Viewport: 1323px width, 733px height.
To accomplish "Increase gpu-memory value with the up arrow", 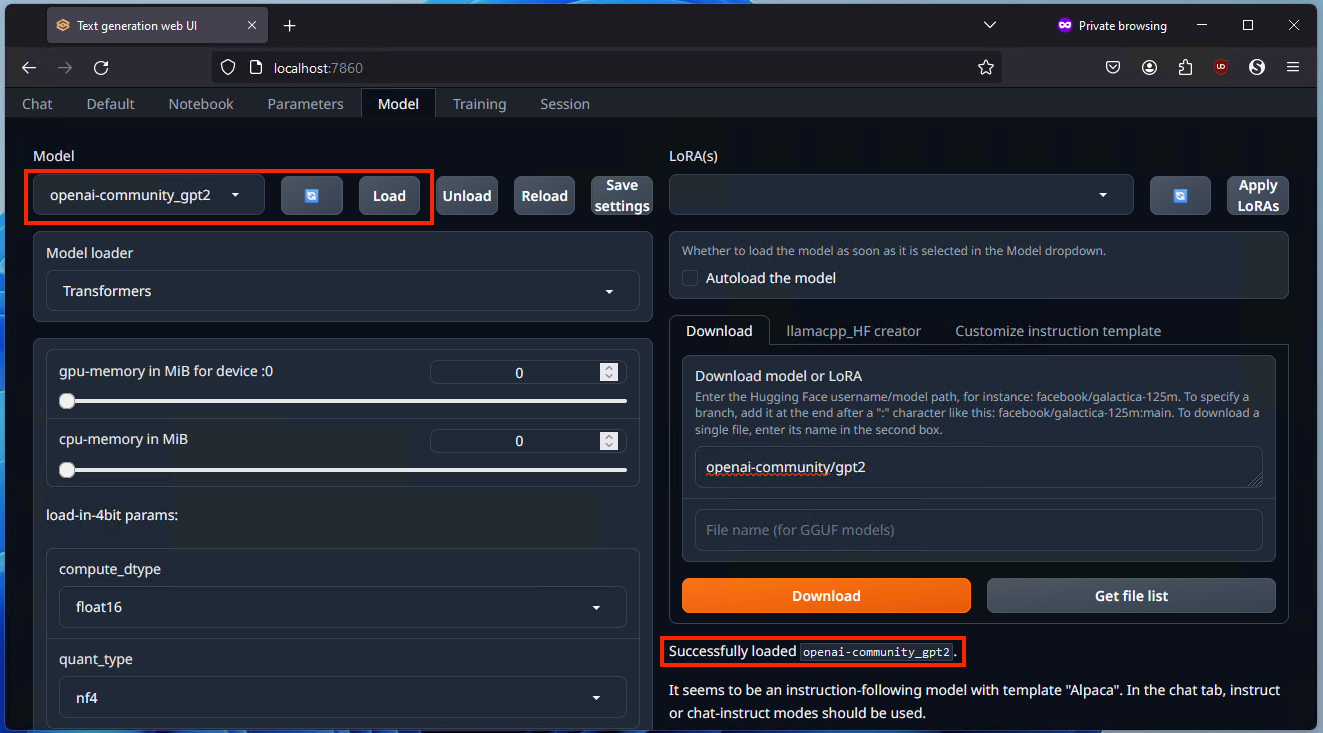I will 608,368.
